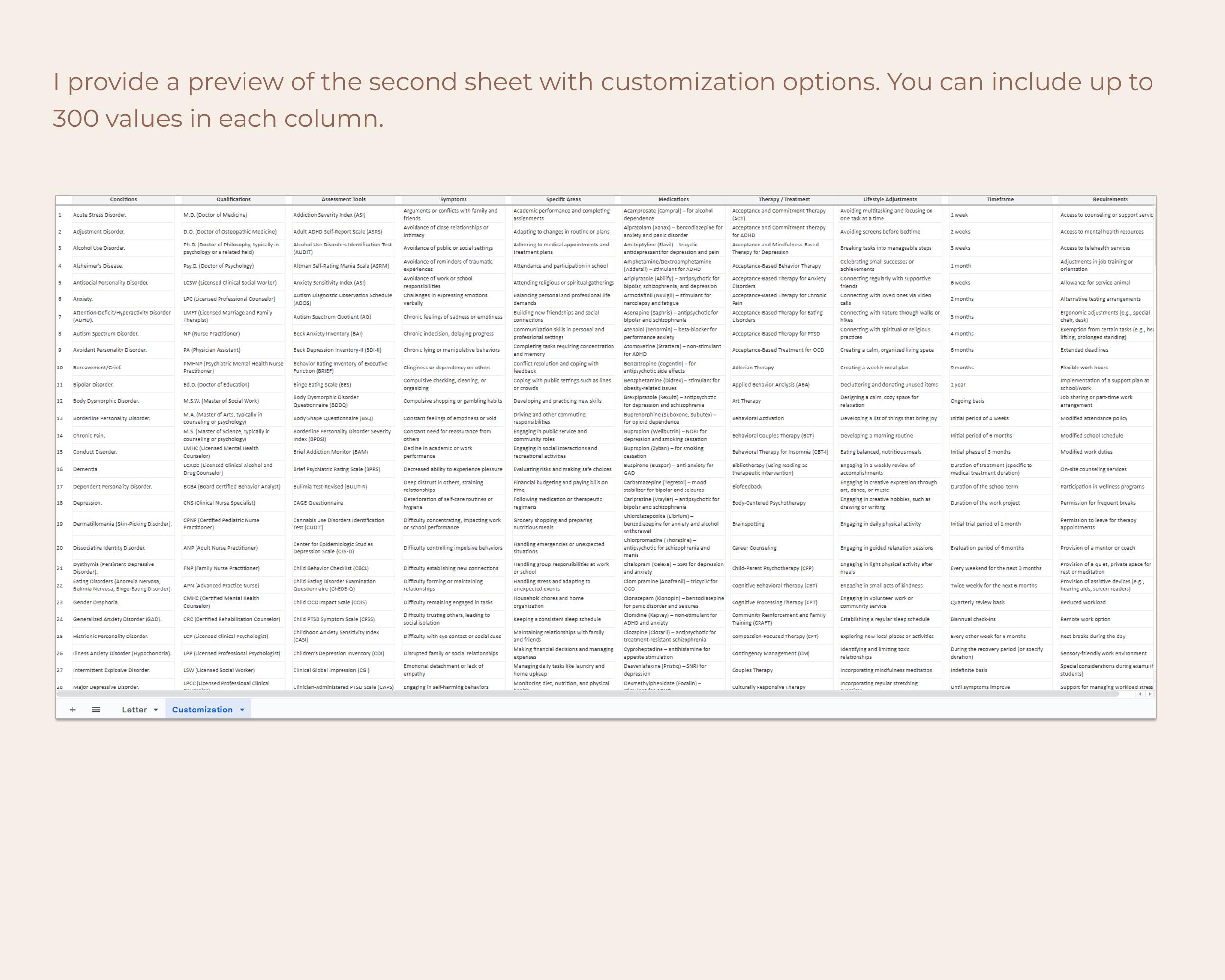The height and width of the screenshot is (980, 1225).
Task: Click the 'Adlerian Therapy' cell
Action: tap(783, 367)
